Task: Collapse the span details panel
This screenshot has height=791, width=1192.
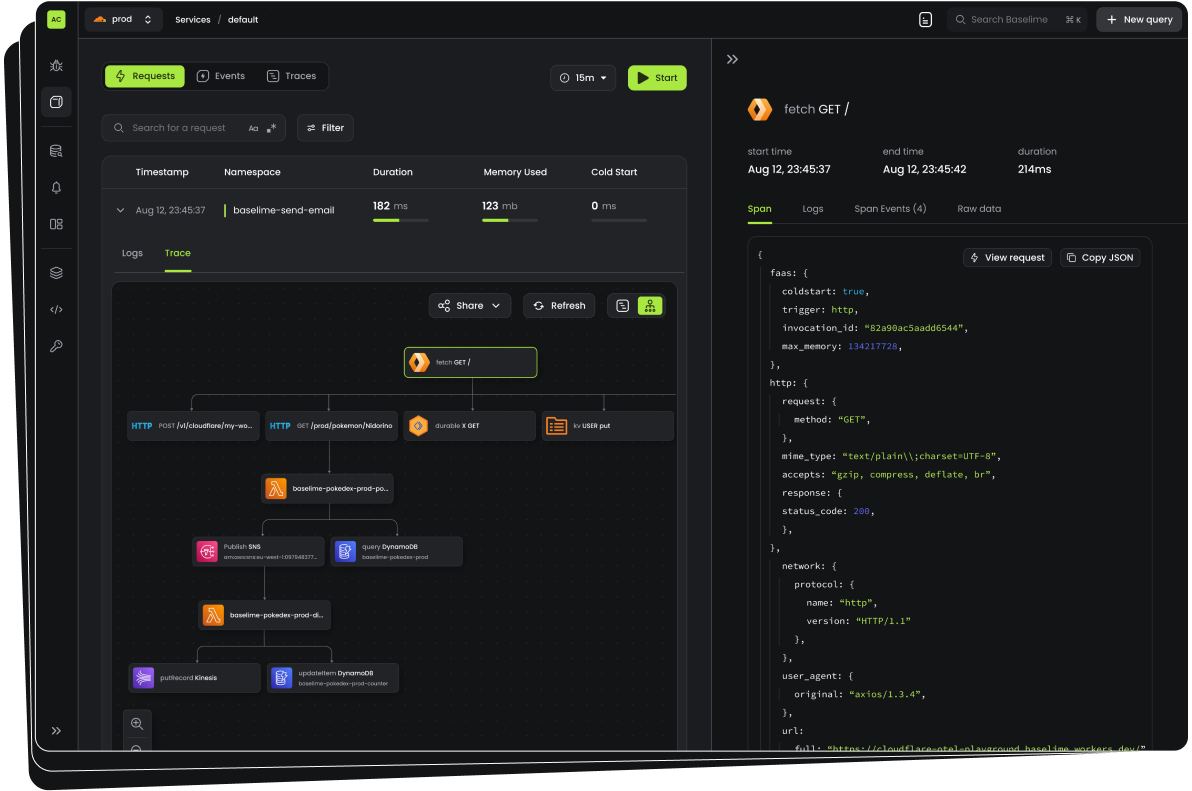Action: pyautogui.click(x=732, y=60)
